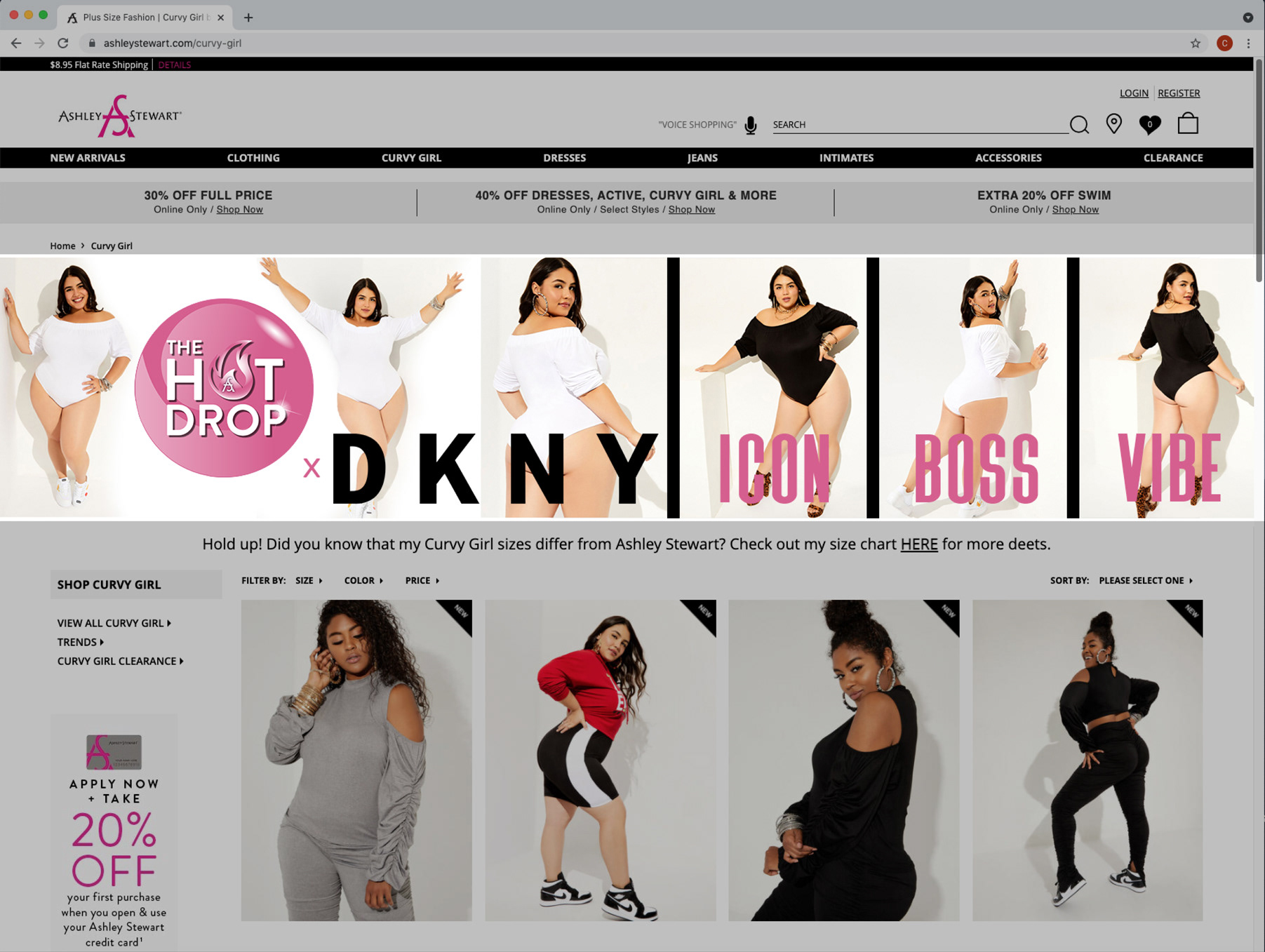1265x952 pixels.
Task: Click Shop Now under 30% Off Full Price
Action: tap(239, 210)
